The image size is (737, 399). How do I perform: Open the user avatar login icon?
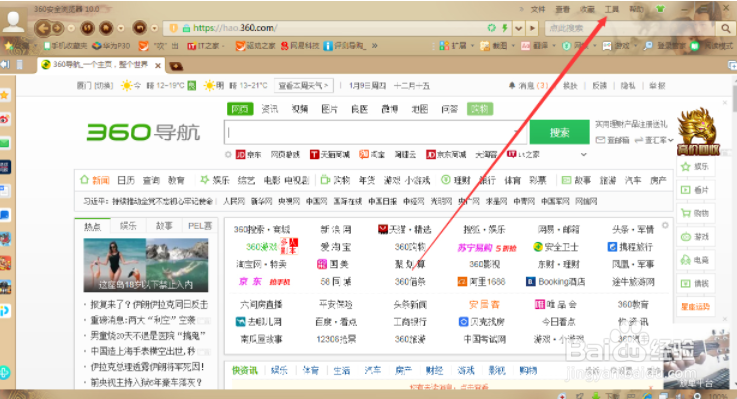coord(13,21)
